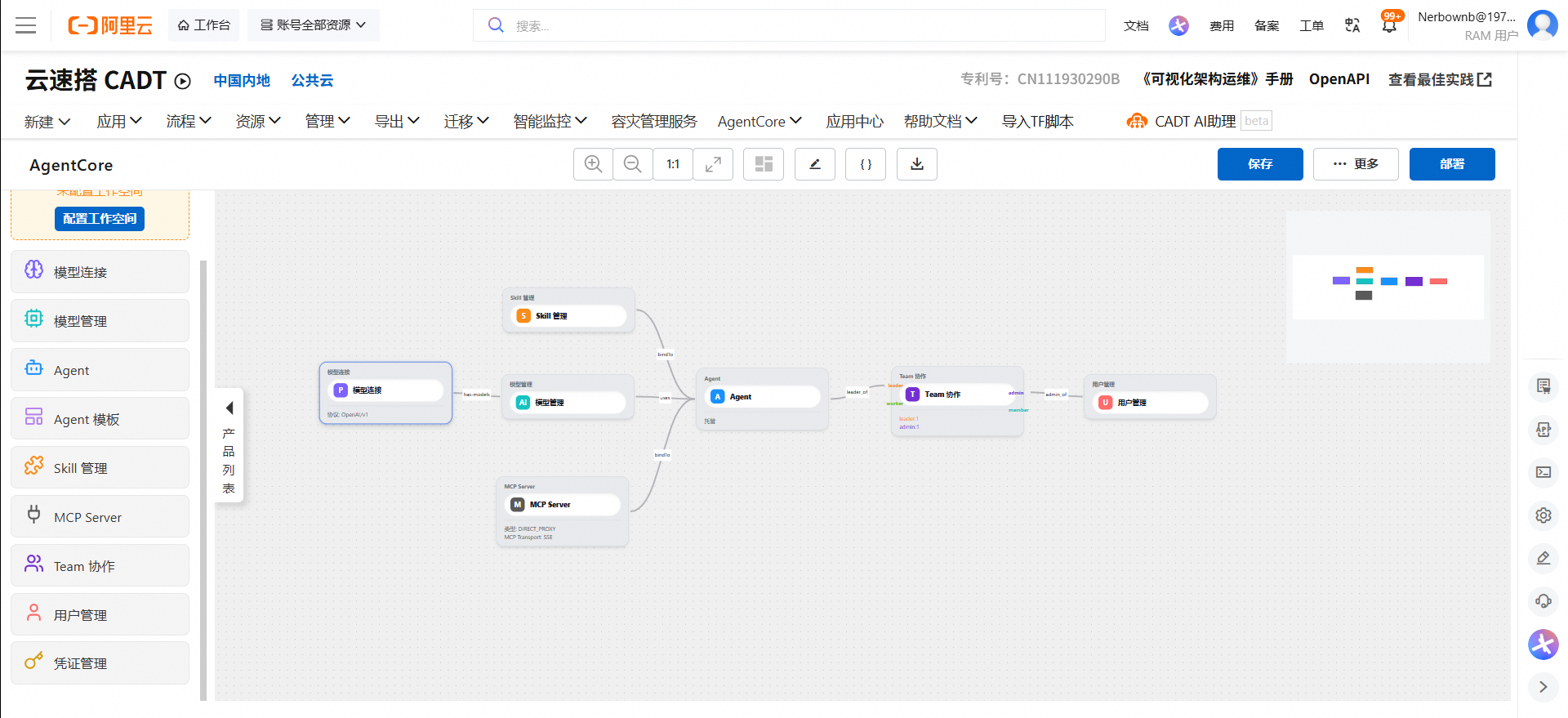Click the 配置工作空间 button
The width and height of the screenshot is (1568, 718).
coord(100,219)
